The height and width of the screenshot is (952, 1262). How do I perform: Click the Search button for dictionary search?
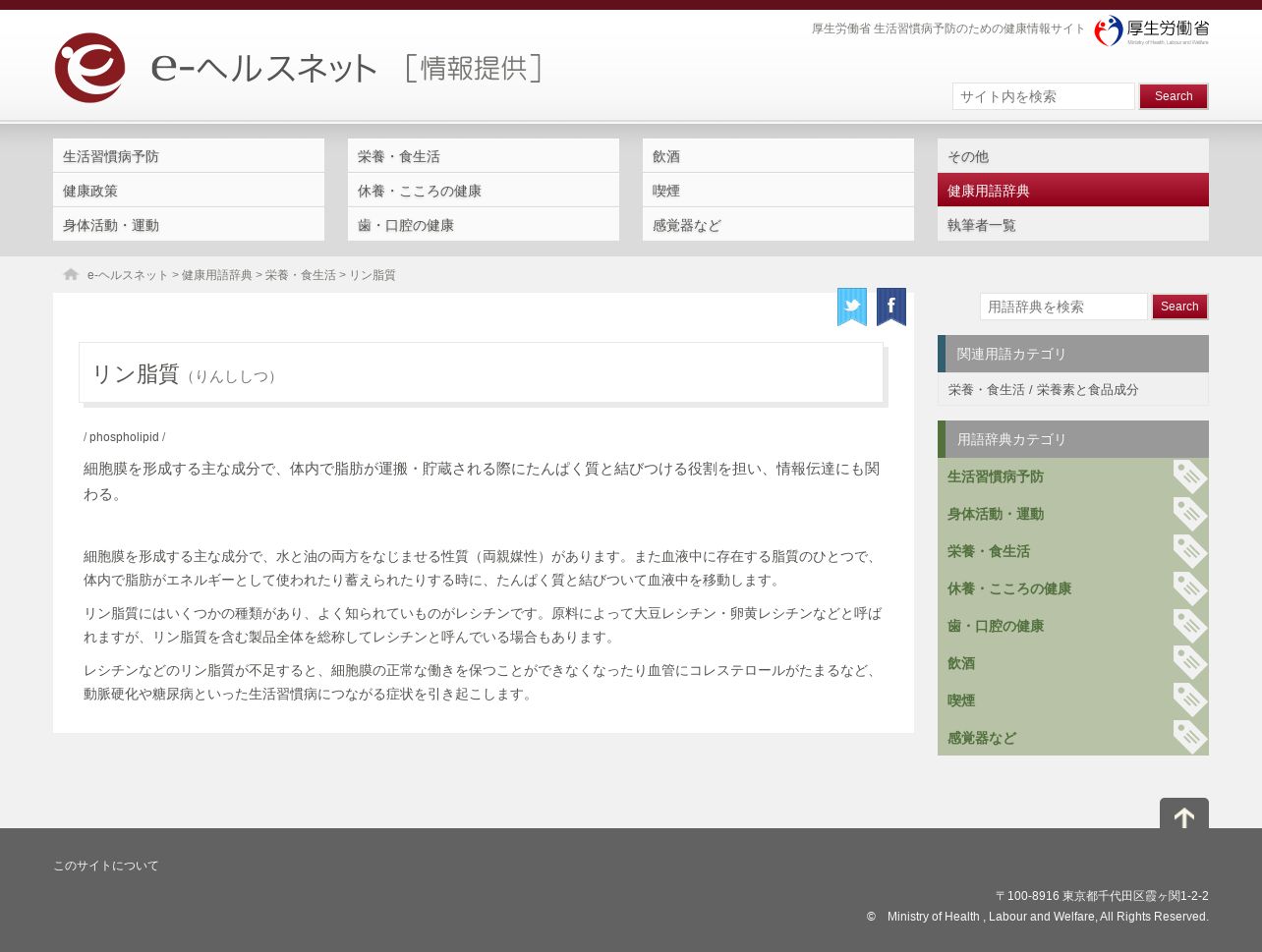click(1179, 307)
